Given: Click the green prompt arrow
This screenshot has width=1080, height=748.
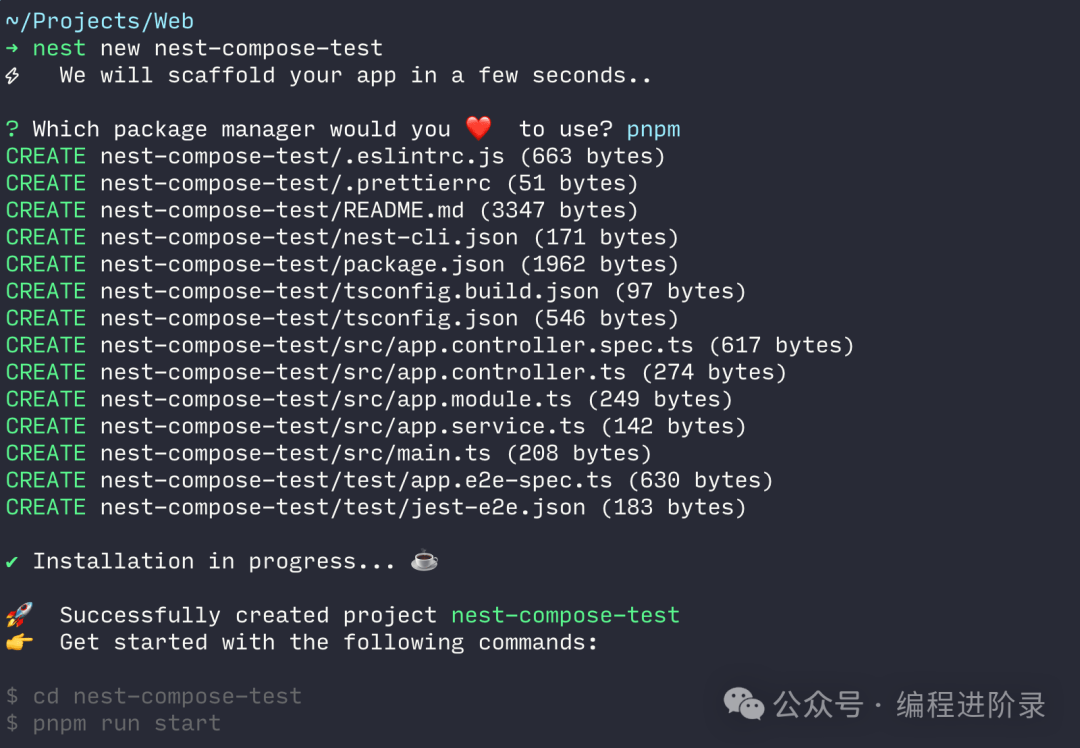Looking at the screenshot, I should (x=12, y=48).
